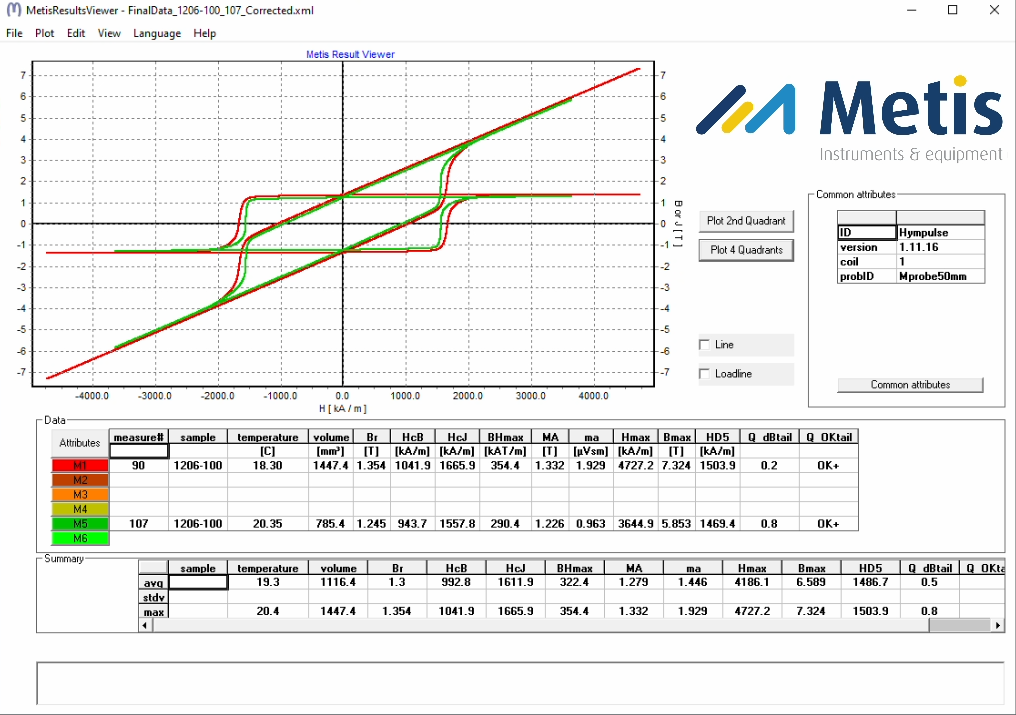Open the Plot menu
Image resolution: width=1016 pixels, height=715 pixels.
[x=44, y=33]
